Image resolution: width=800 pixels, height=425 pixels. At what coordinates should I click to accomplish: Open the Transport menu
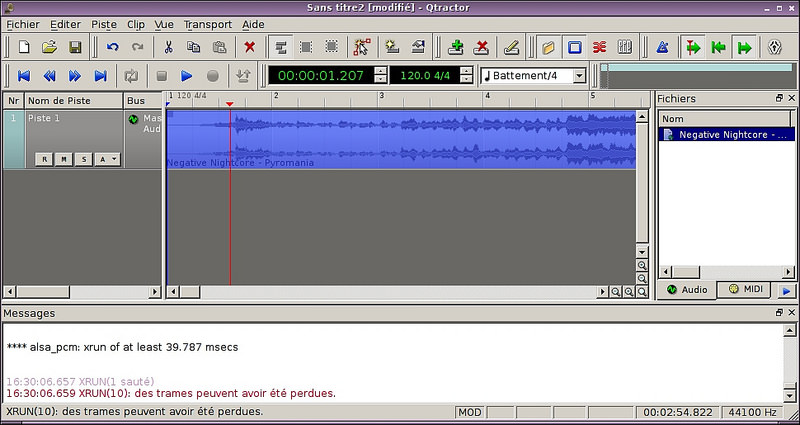[x=208, y=23]
